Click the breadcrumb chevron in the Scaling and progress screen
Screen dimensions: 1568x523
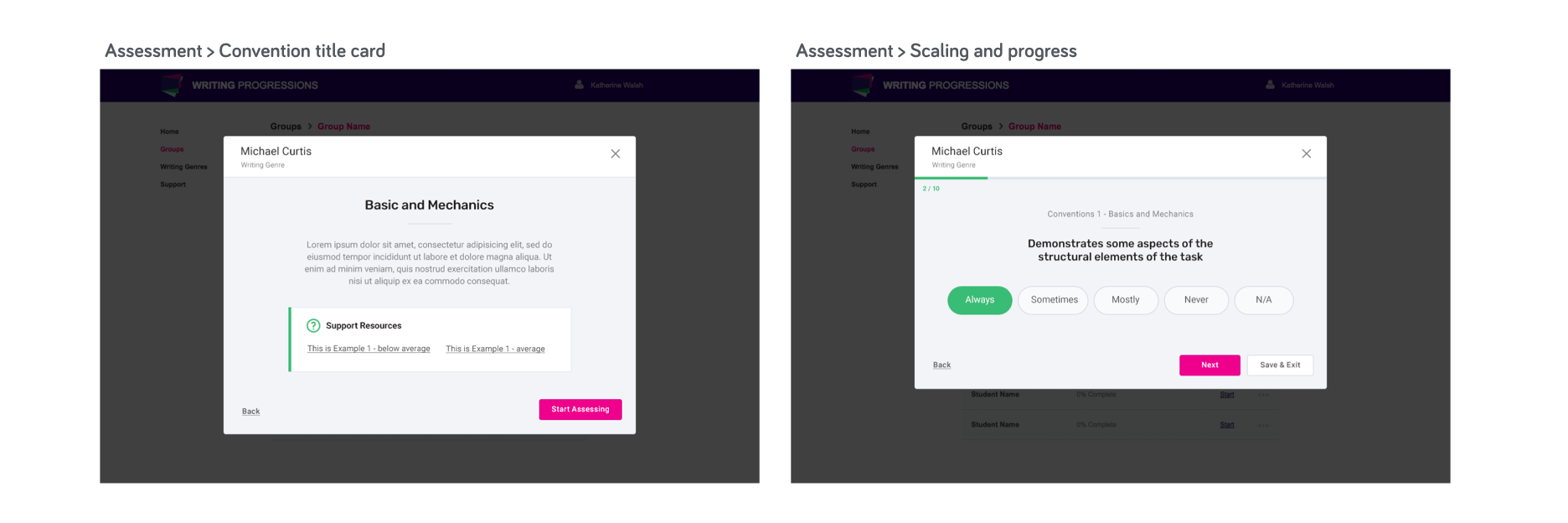pos(1000,127)
